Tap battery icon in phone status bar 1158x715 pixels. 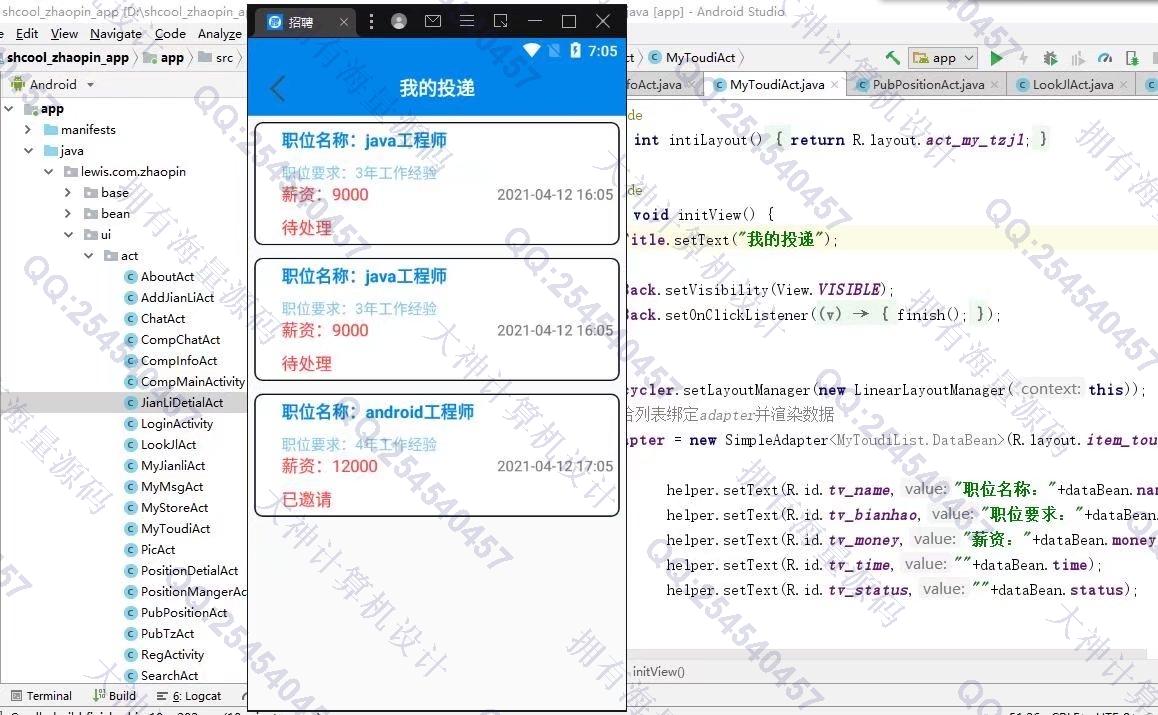[x=575, y=50]
